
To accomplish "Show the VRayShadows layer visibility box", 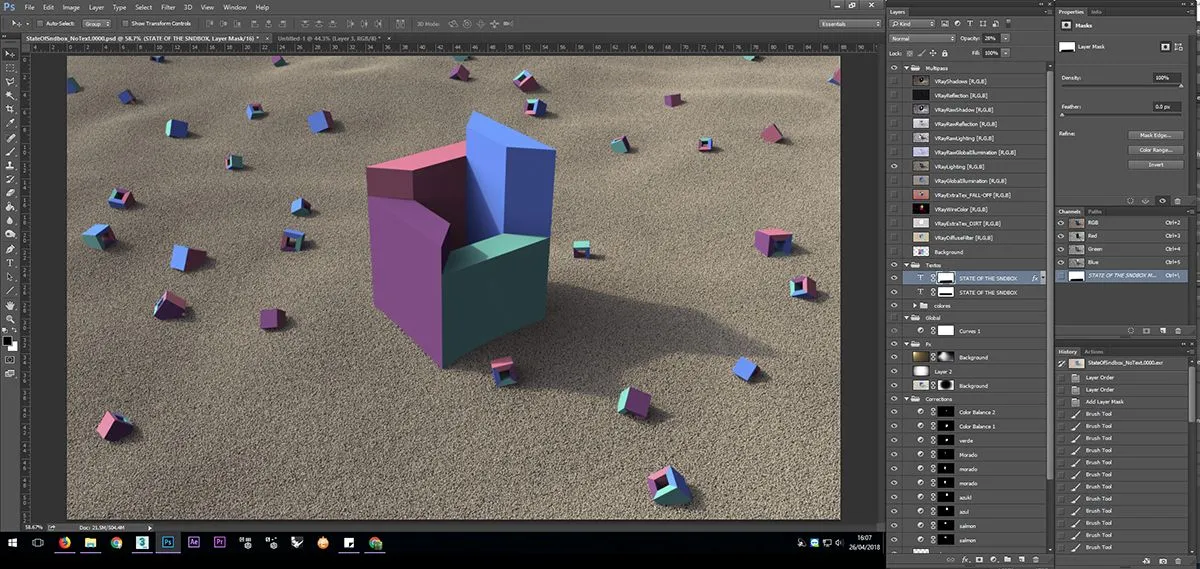I will [894, 80].
